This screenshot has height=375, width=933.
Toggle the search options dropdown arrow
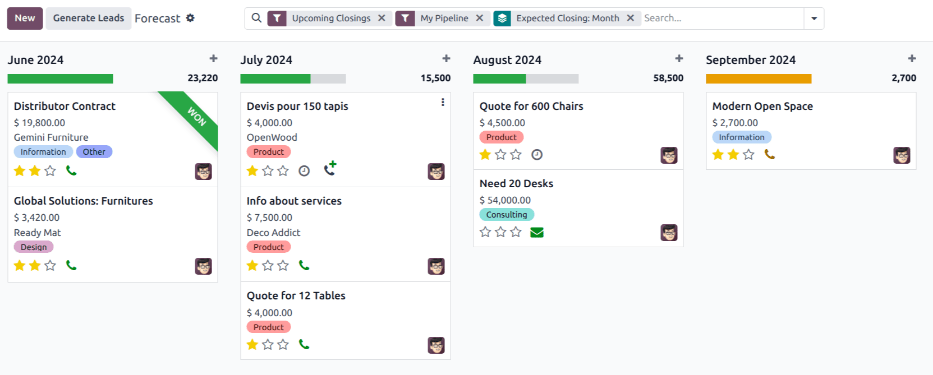coord(814,18)
